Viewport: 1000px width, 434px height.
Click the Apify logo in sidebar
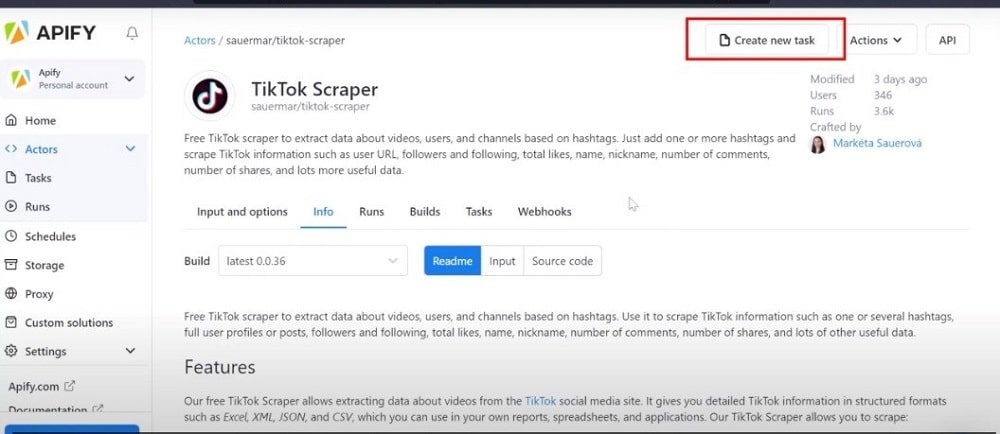(50, 32)
